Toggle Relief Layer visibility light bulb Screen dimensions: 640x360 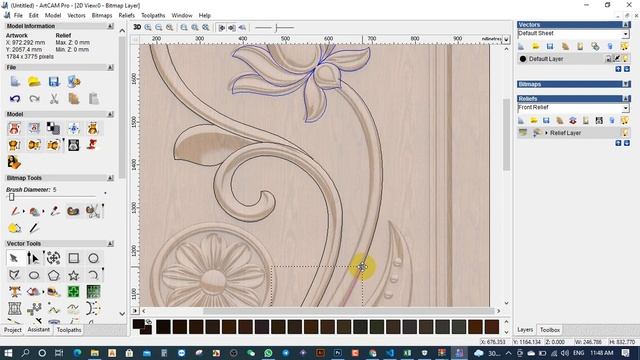click(x=624, y=133)
